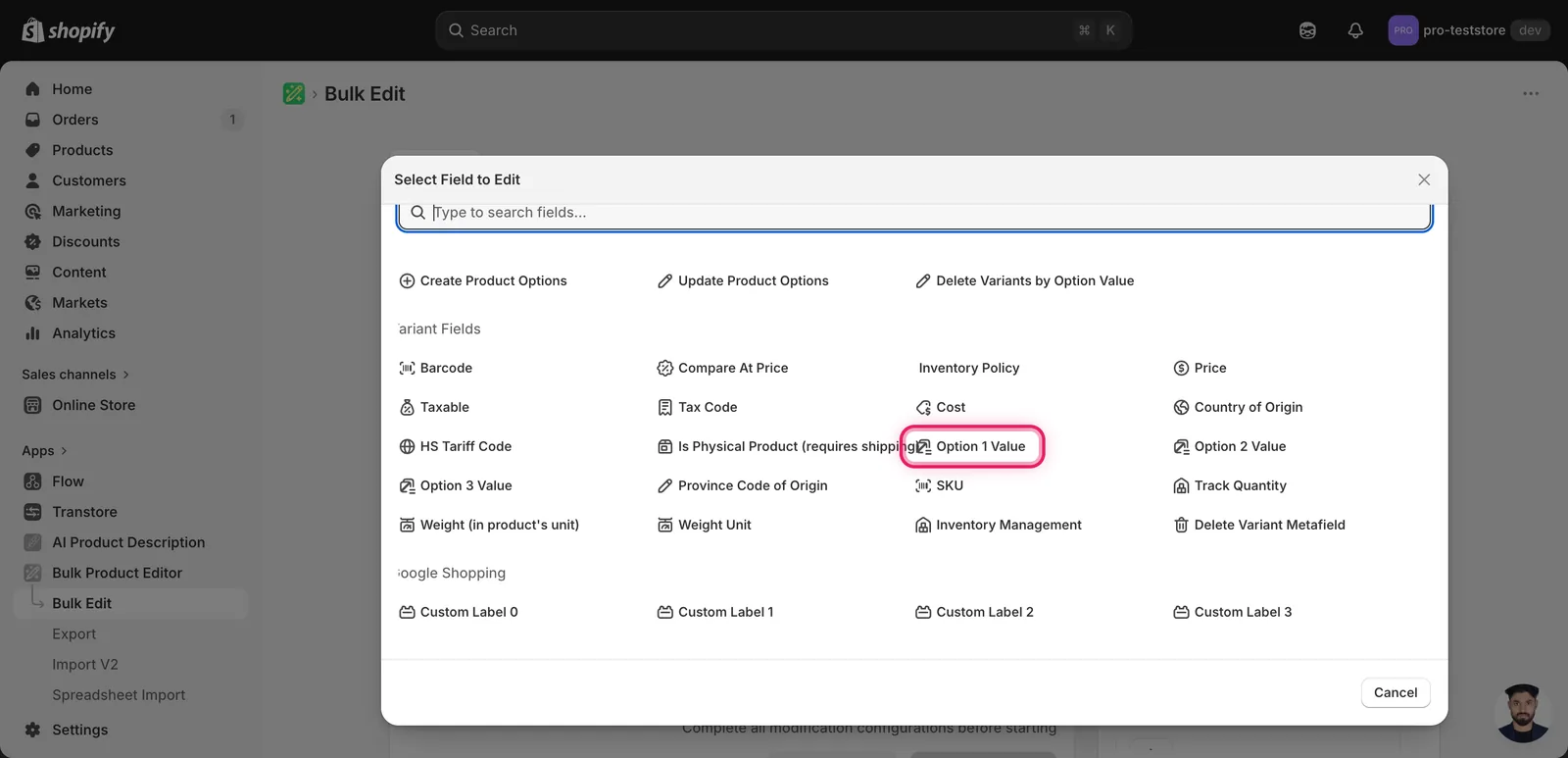The width and height of the screenshot is (1568, 758).
Task: Choose Option 1 Value field
Action: pyautogui.click(x=972, y=446)
